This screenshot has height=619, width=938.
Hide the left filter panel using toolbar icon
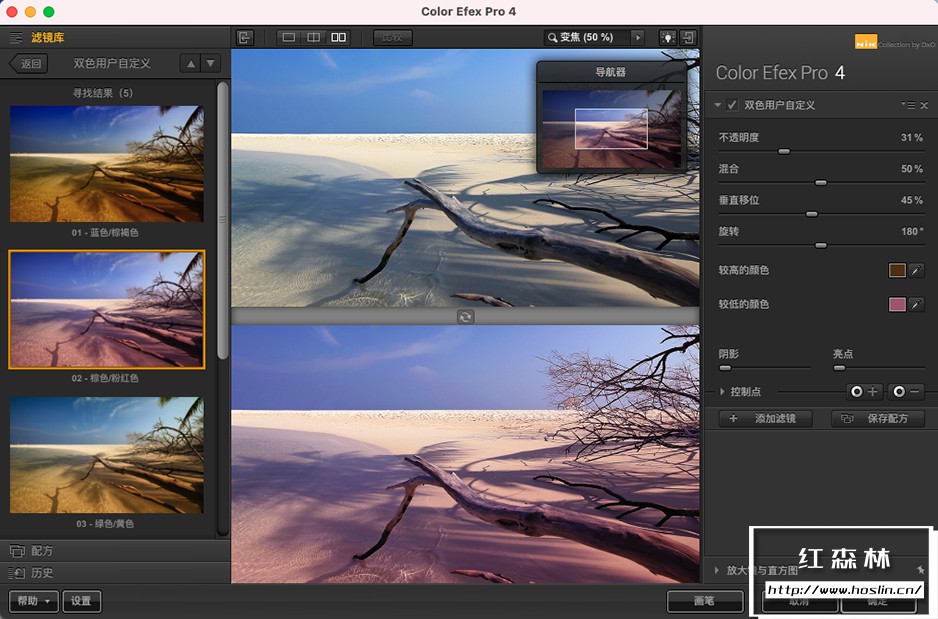(245, 37)
